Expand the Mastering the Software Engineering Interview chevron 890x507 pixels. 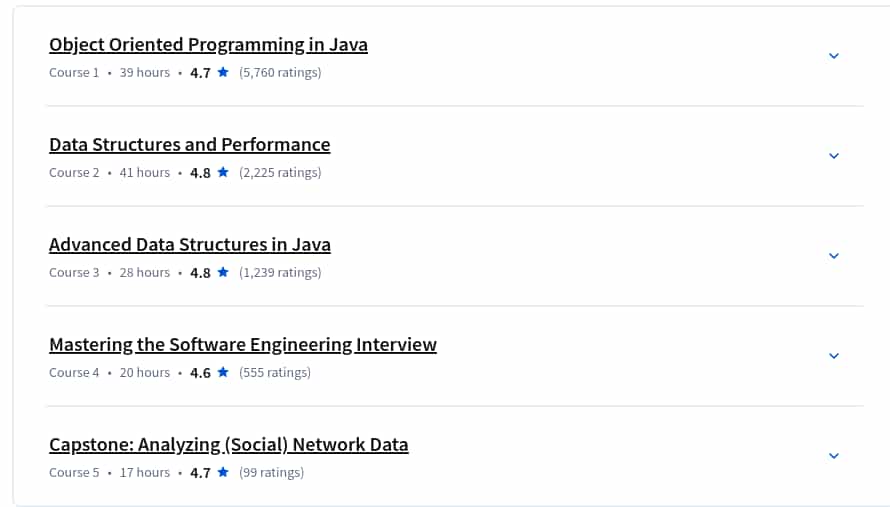point(834,355)
